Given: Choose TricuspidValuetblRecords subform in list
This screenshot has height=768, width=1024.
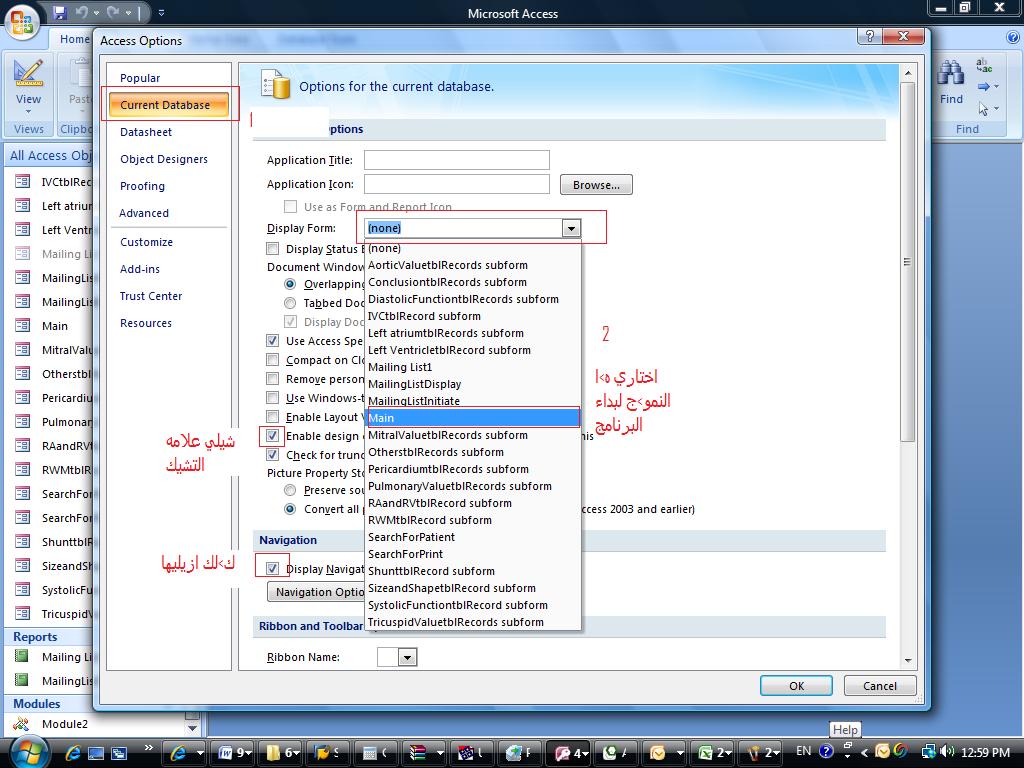Looking at the screenshot, I should [473, 622].
